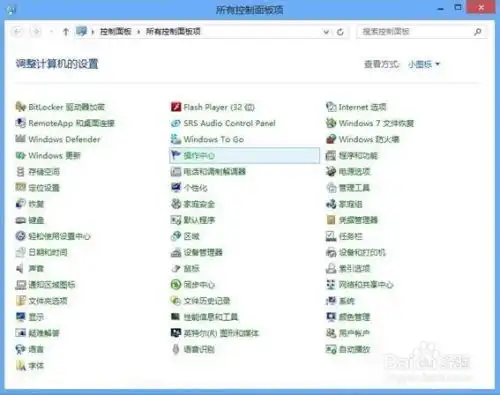Open 文件历史记录
500x395 pixels.
point(207,301)
